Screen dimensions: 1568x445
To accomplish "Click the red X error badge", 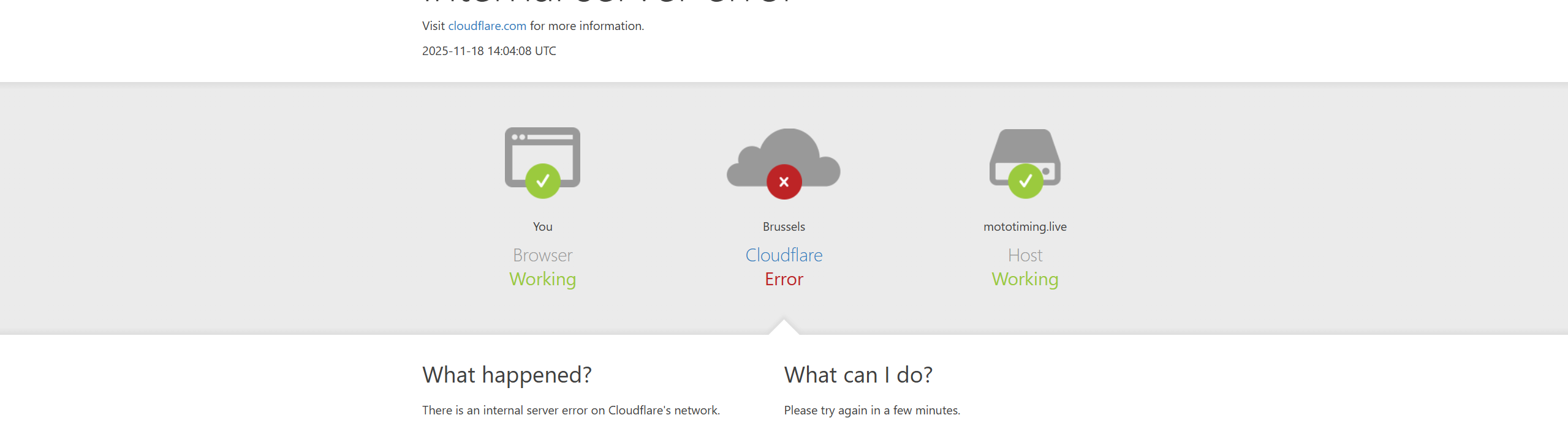I will coord(784,182).
